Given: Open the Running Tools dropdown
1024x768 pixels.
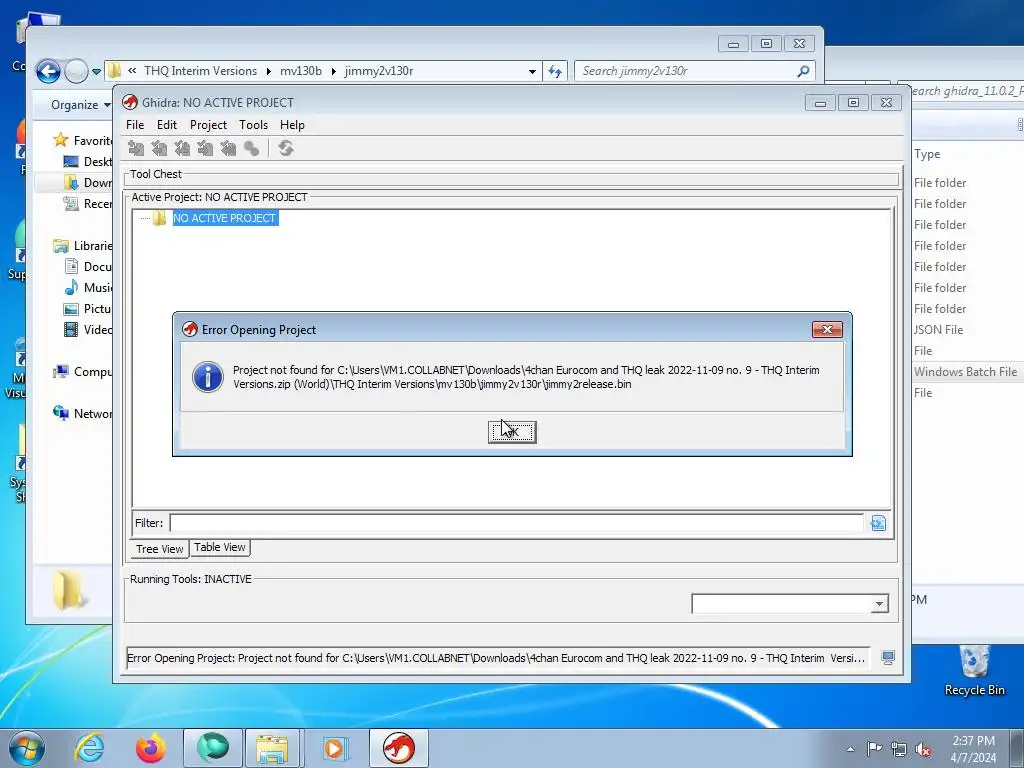Looking at the screenshot, I should 879,603.
